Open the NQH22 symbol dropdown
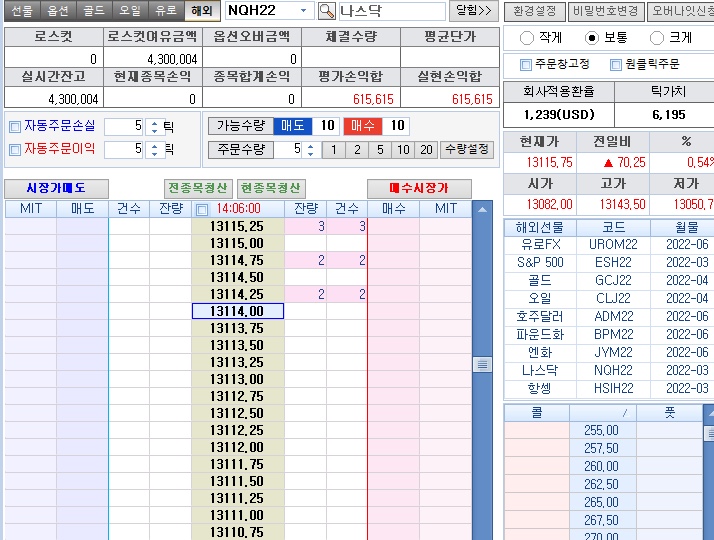This screenshot has height=540, width=714. point(304,11)
